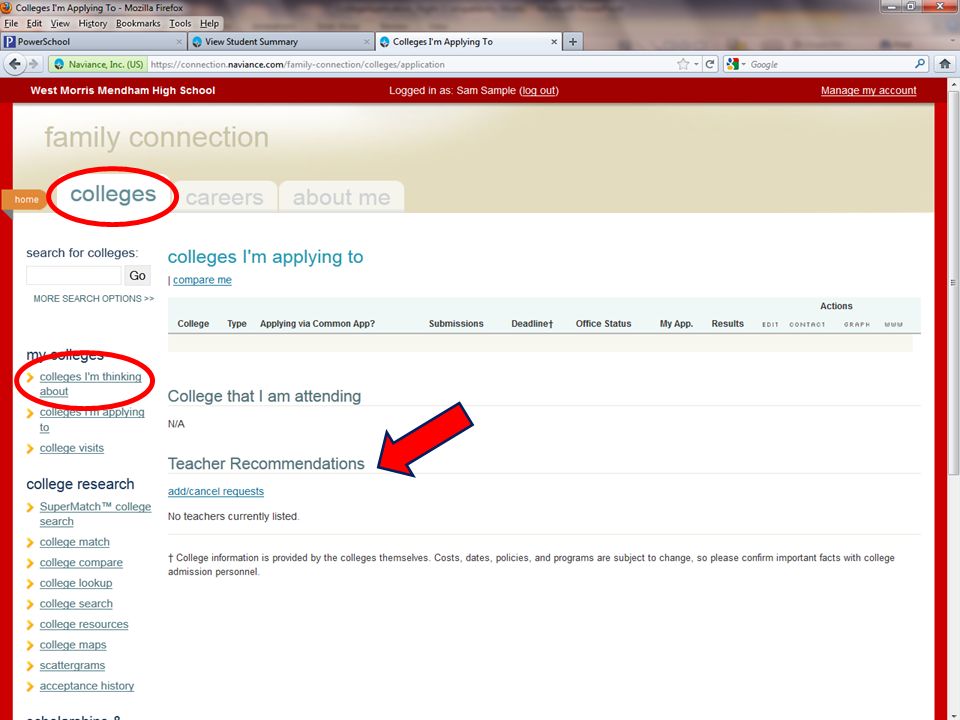Click the Type column header

click(236, 324)
